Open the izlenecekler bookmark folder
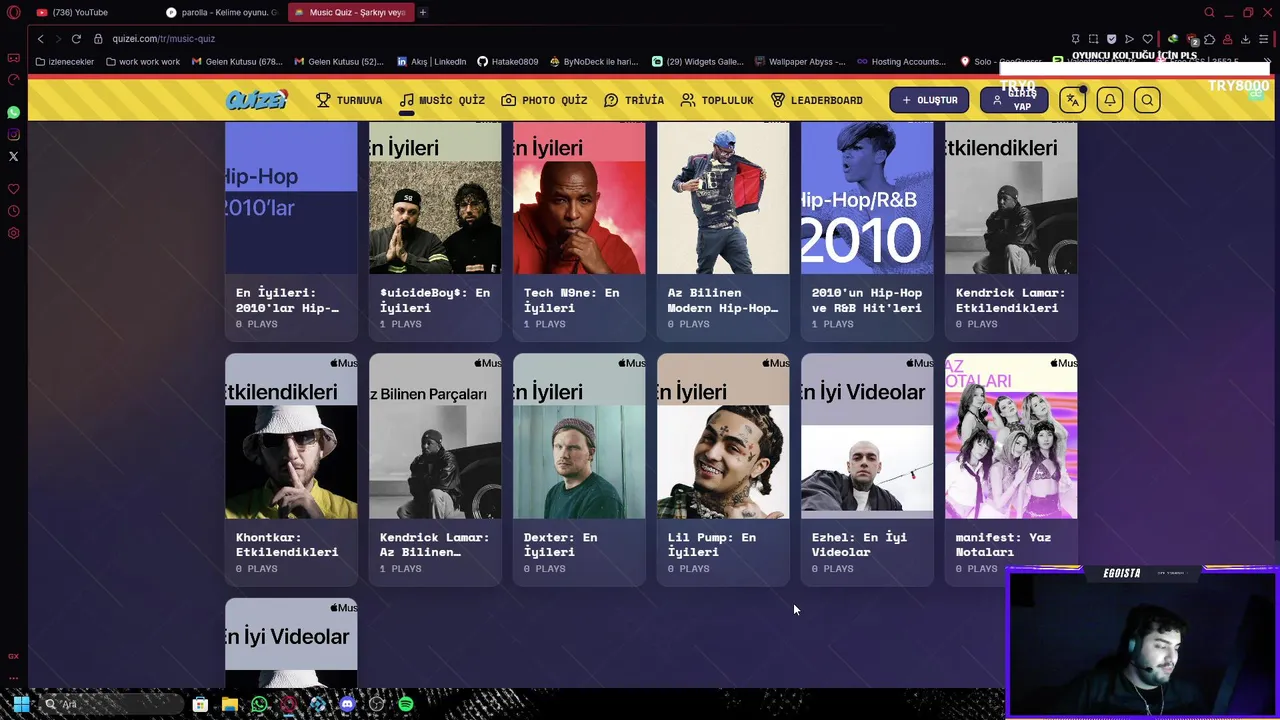This screenshot has height=720, width=1280. [x=65, y=61]
